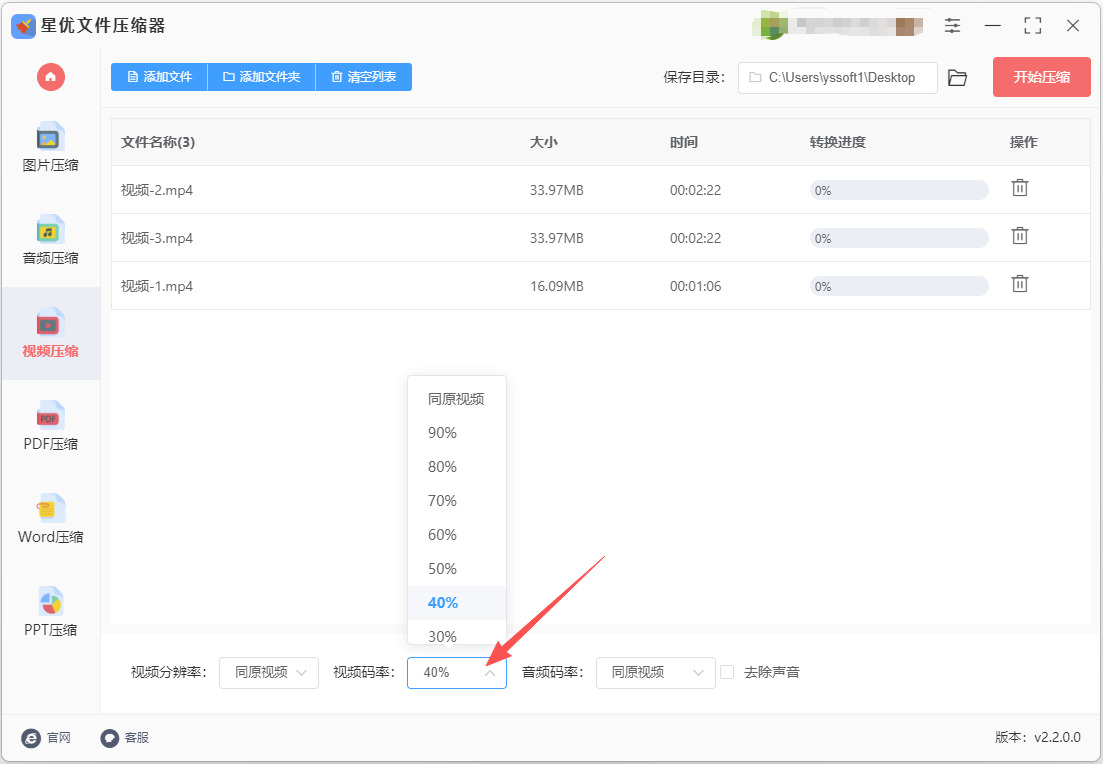Screen dimensions: 1103x764
Task: Click 00:01:06 duration cell
Action: point(695,286)
